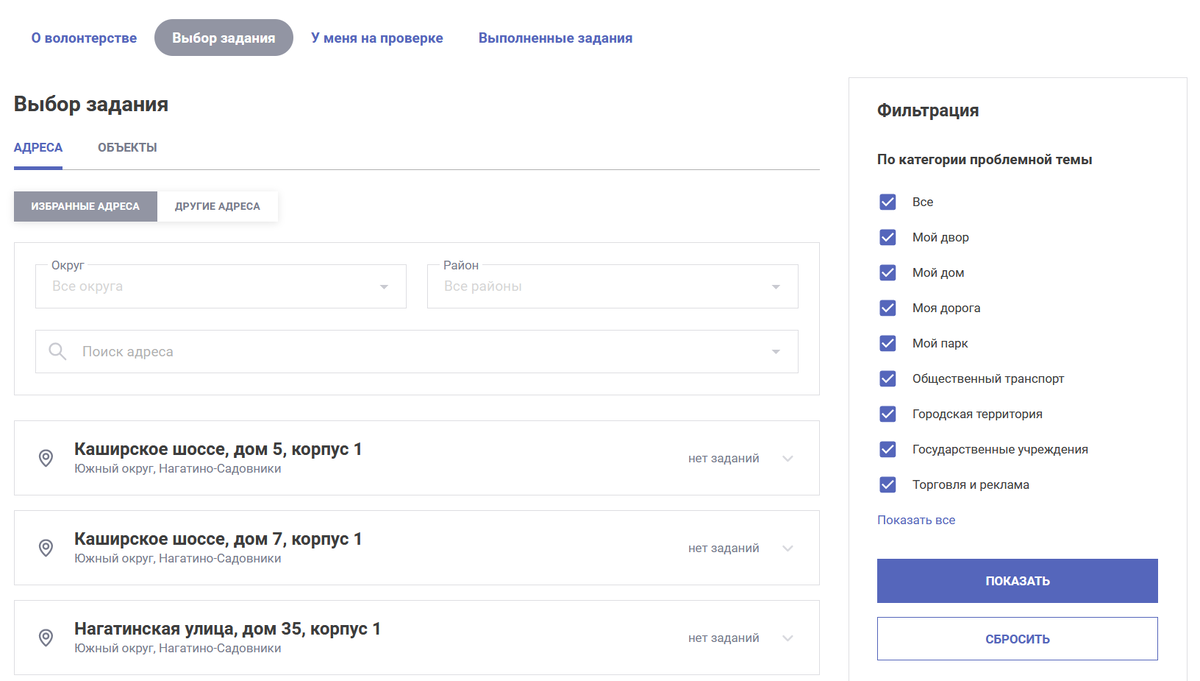
Task: Uncheck Общественный транспорт category
Action: [x=887, y=378]
